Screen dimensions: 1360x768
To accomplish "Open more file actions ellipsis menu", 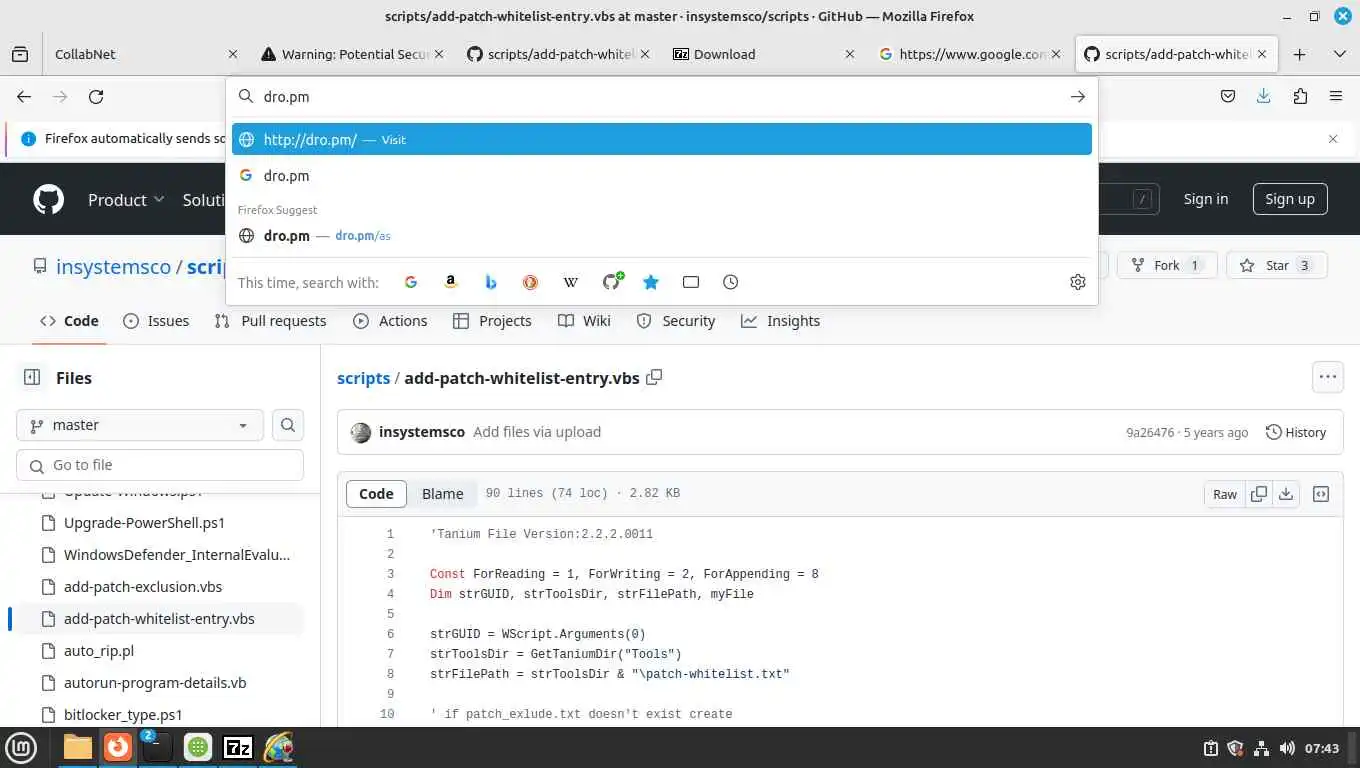I will pos(1328,377).
